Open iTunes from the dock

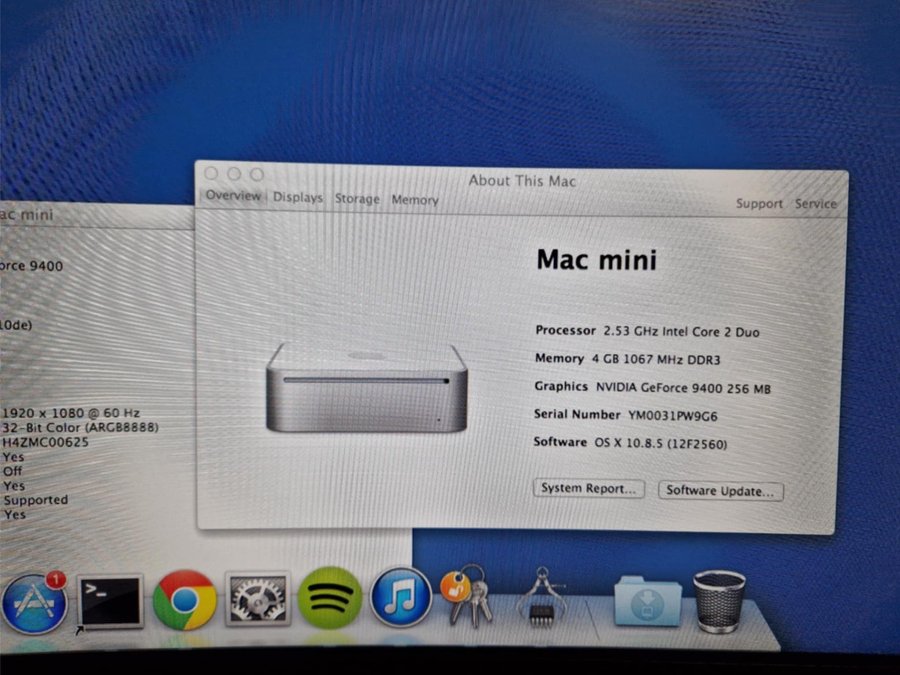tap(401, 597)
